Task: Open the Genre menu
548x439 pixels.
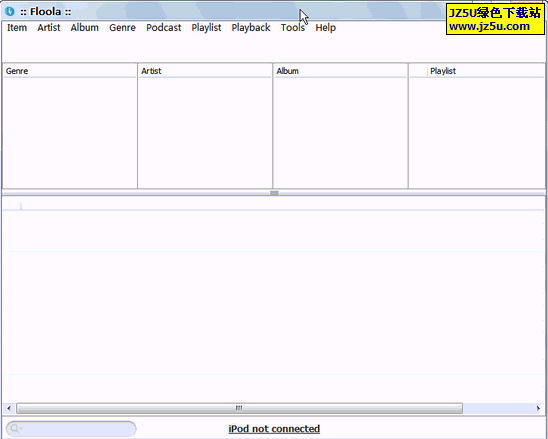Action: (122, 28)
